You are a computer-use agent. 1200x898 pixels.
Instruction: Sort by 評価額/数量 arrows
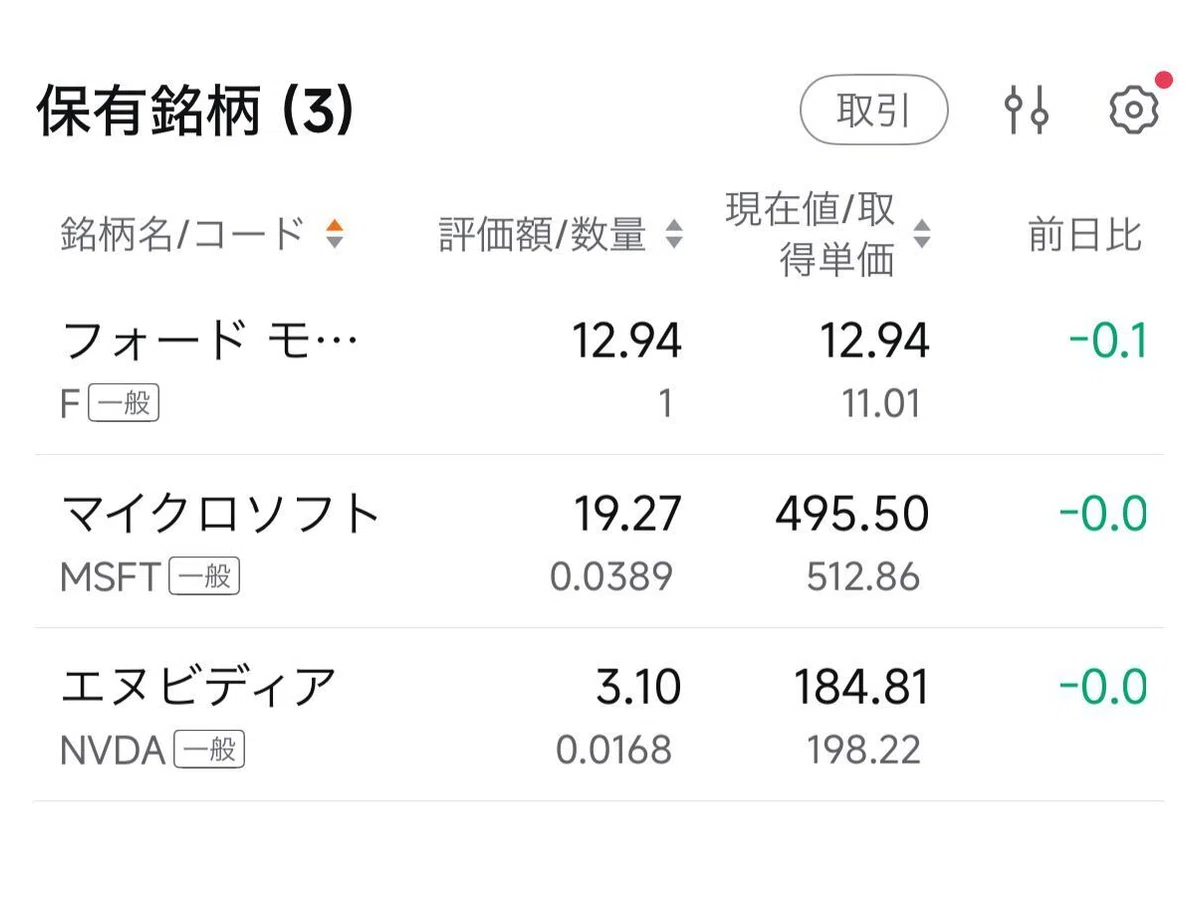click(674, 235)
